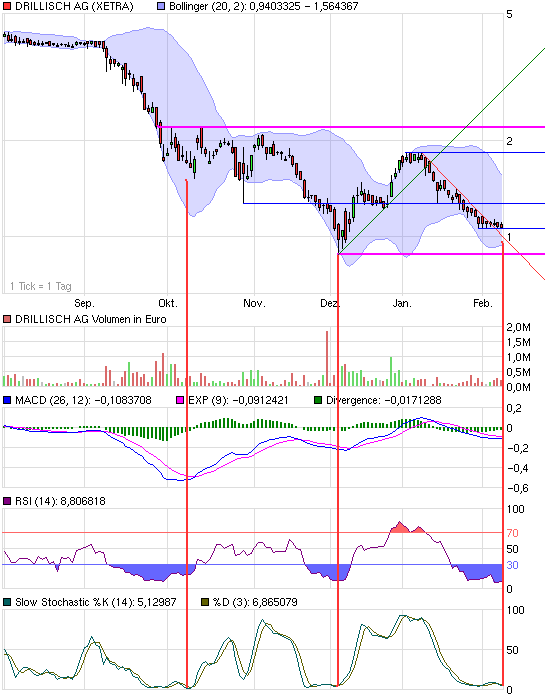Click the %D (3): 6,865079 label
Viewport: 545px width, 698px height.
tap(255, 602)
